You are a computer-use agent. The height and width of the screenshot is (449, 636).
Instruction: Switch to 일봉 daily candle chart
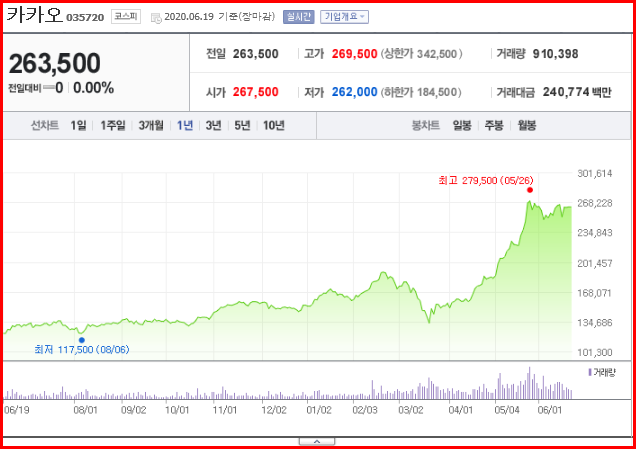tap(462, 125)
